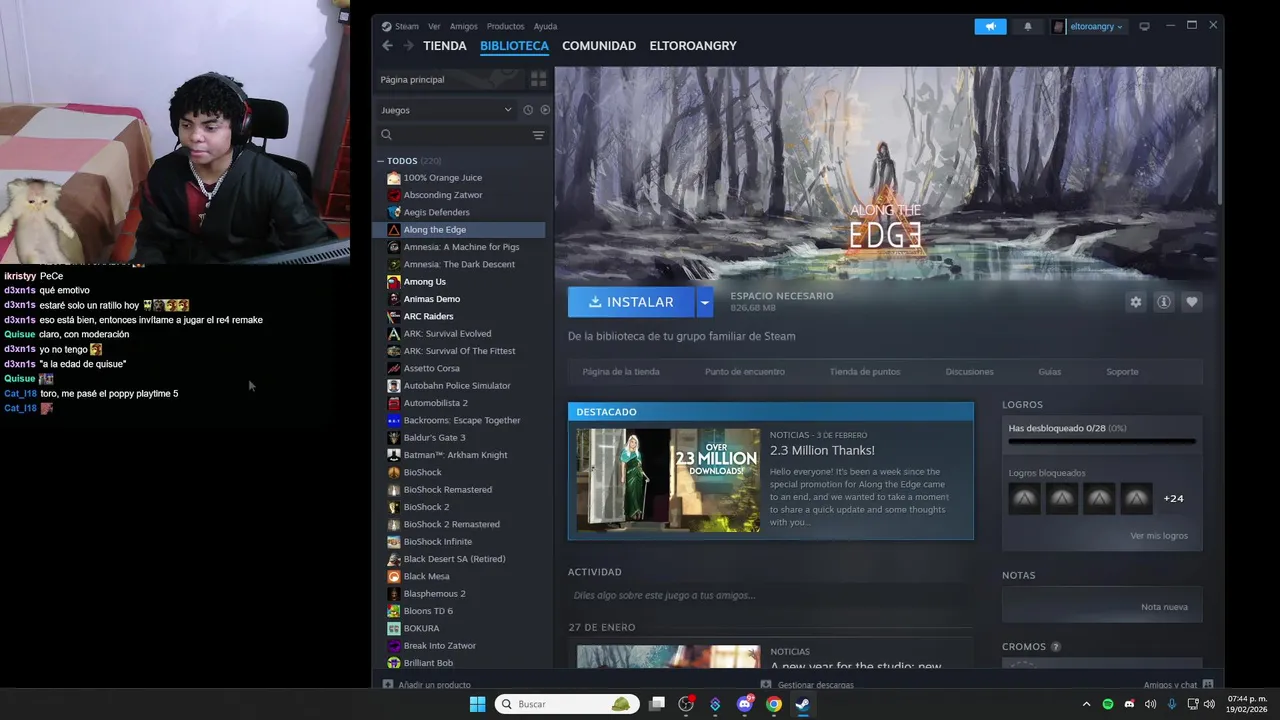Click the Steam taskbar icon
Viewport: 1280px width, 720px height.
(x=802, y=704)
